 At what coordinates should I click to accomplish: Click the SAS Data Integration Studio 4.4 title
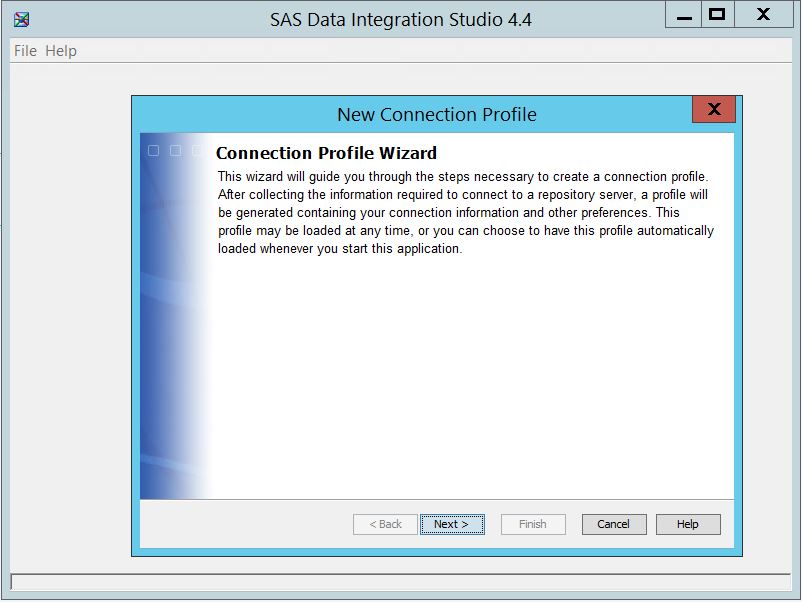point(401,20)
